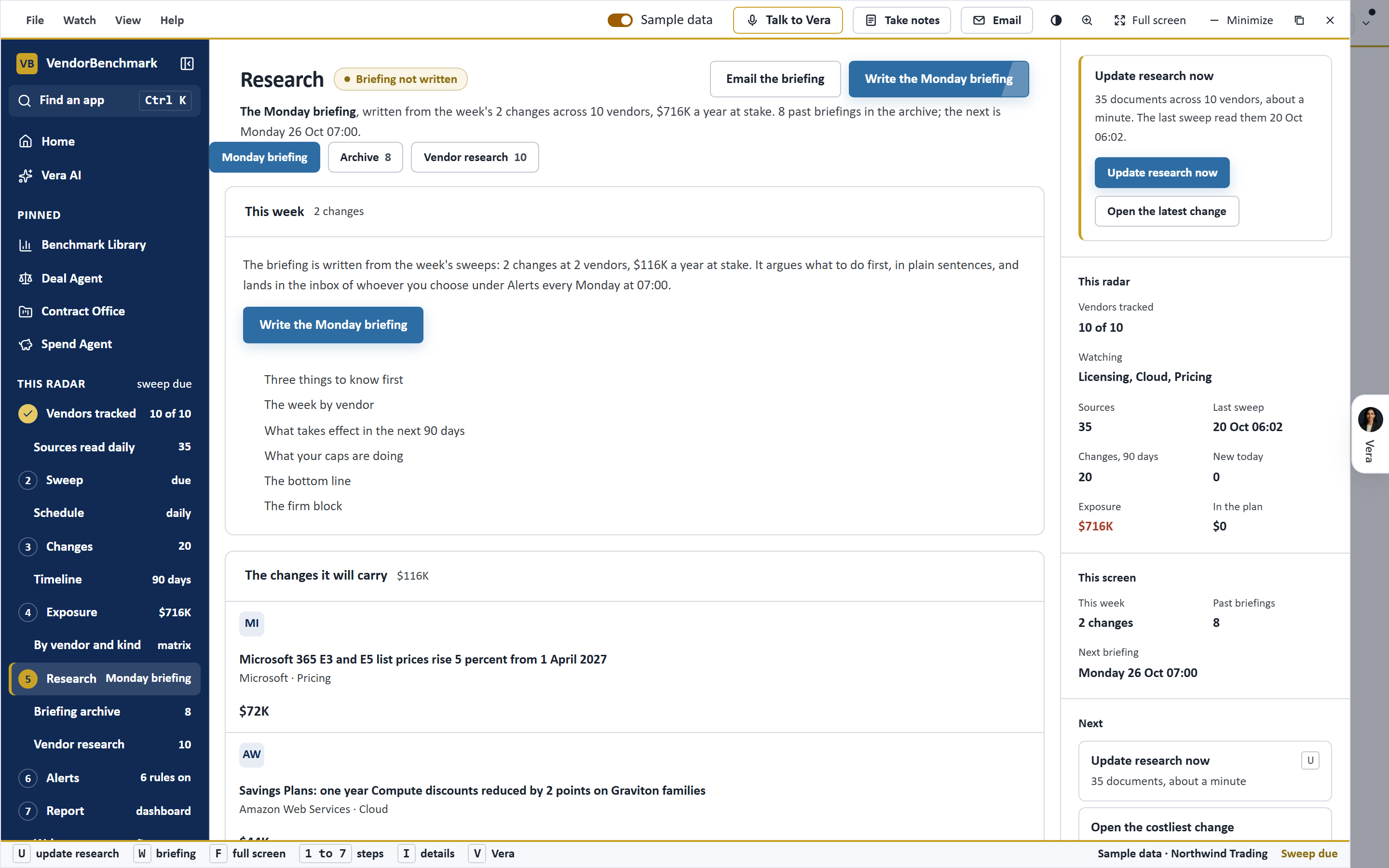This screenshot has height=868, width=1389.
Task: Open the Help menu
Action: pyautogui.click(x=172, y=20)
